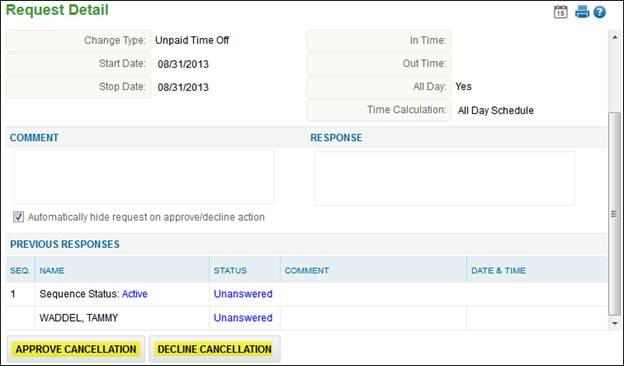Click into the Response text box
Screen dimensions: 624x366
445,178
